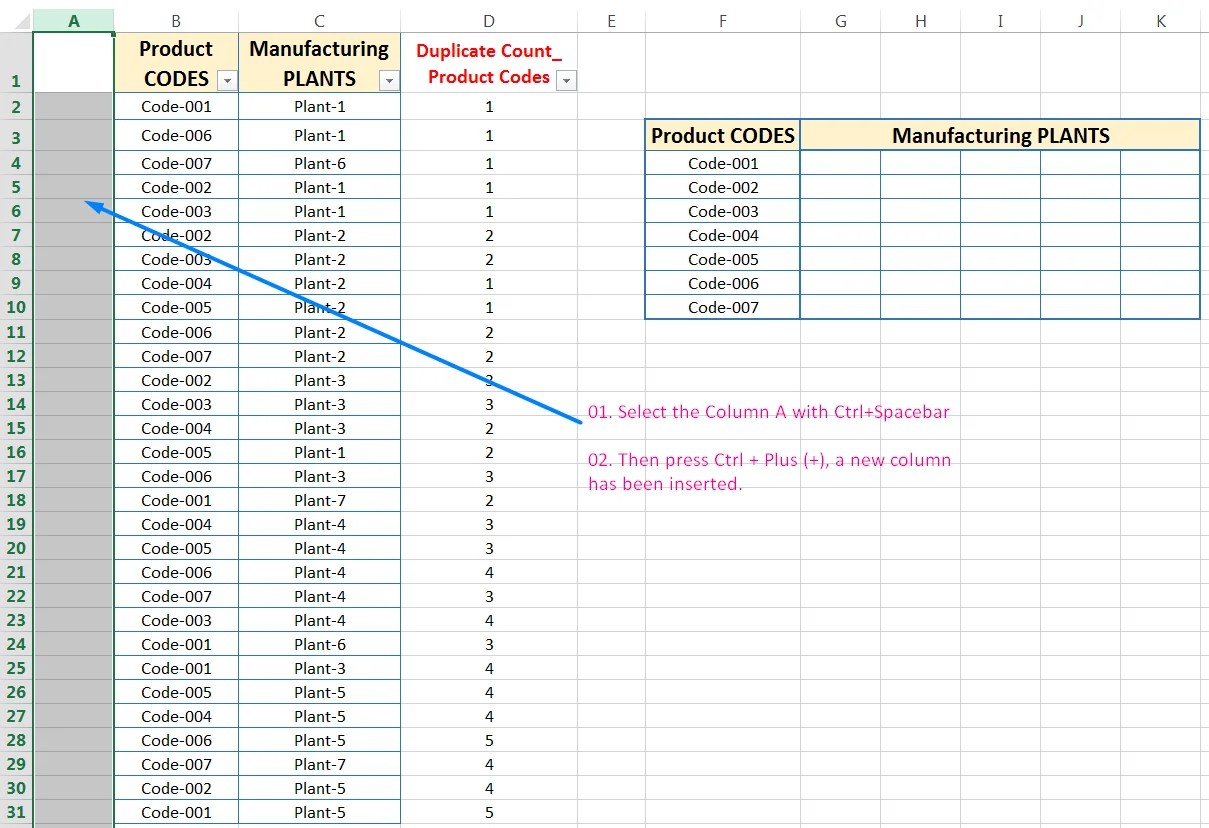Click the instruction text about Ctrl + Plus
The image size is (1209, 828).
point(770,460)
